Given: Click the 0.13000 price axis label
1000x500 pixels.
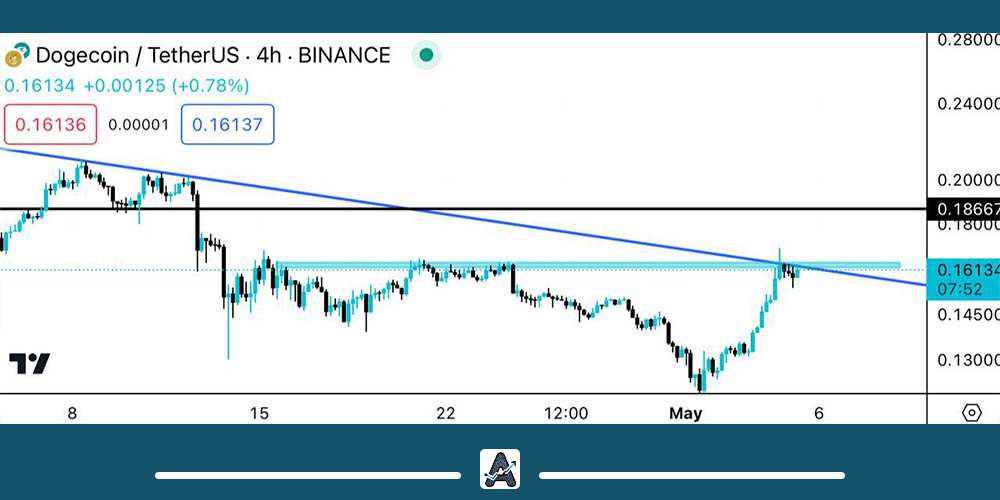Looking at the screenshot, I should (967, 360).
